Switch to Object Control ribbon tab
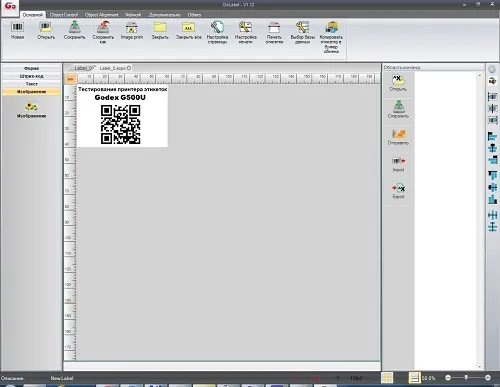Viewport: 500px width, 387px height. coord(64,15)
